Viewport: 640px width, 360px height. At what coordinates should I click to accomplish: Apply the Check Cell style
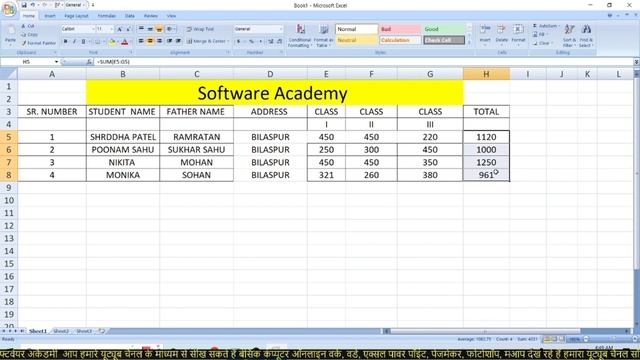coord(444,40)
